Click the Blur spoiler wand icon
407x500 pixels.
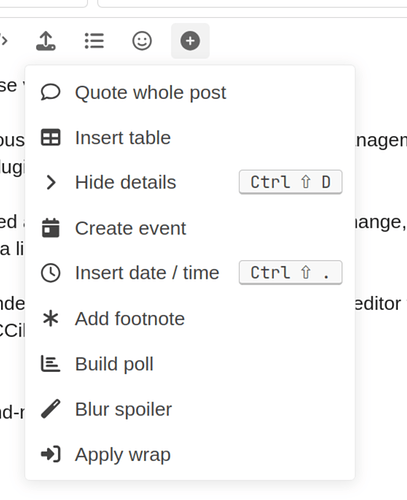[x=51, y=409]
